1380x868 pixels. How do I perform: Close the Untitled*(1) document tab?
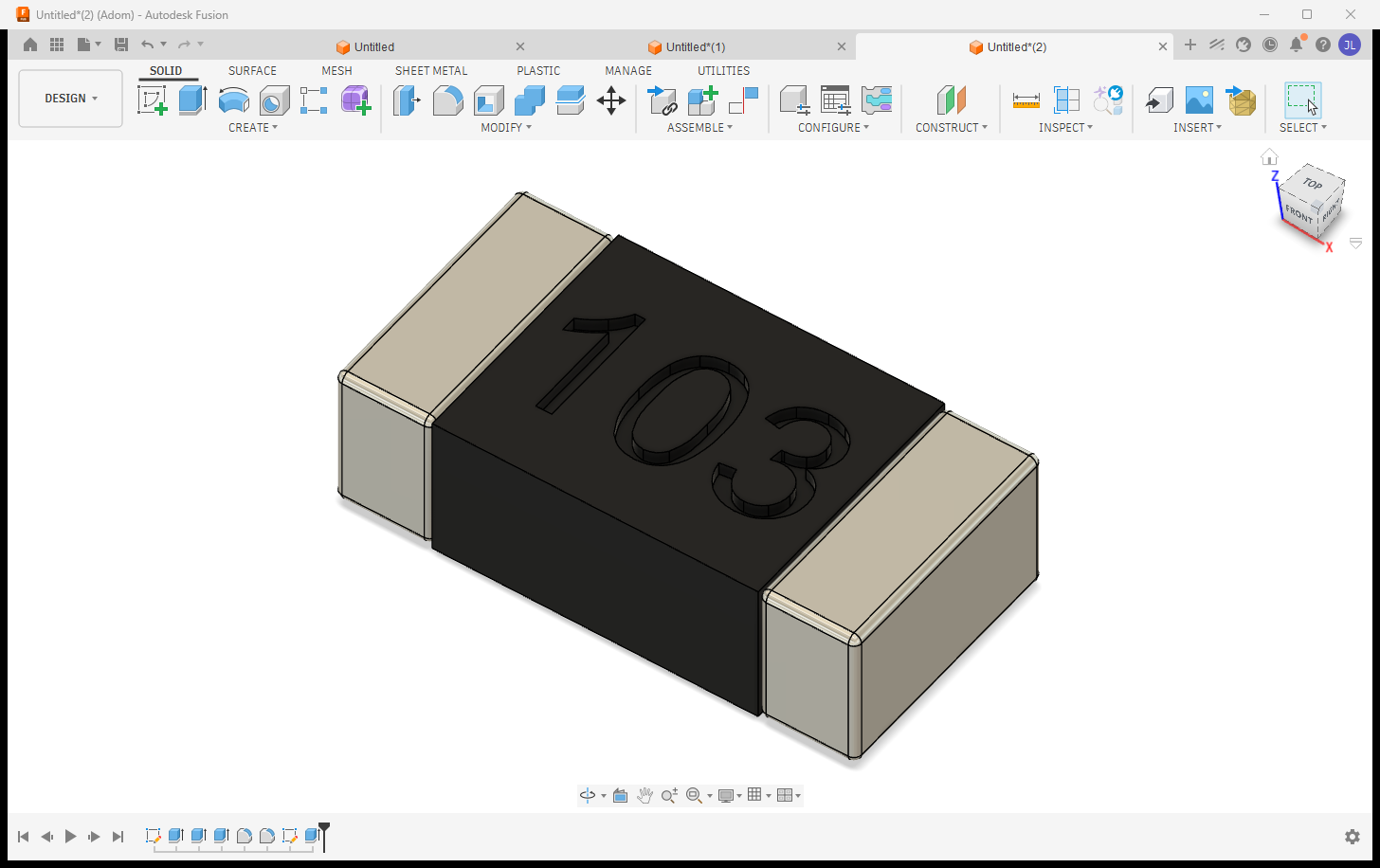(x=842, y=46)
